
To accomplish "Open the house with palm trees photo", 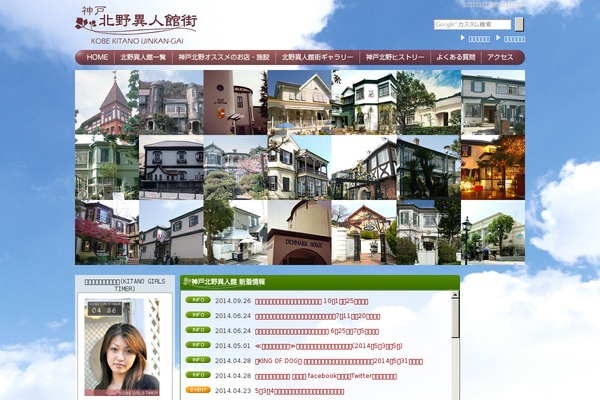I will pyautogui.click(x=429, y=167).
